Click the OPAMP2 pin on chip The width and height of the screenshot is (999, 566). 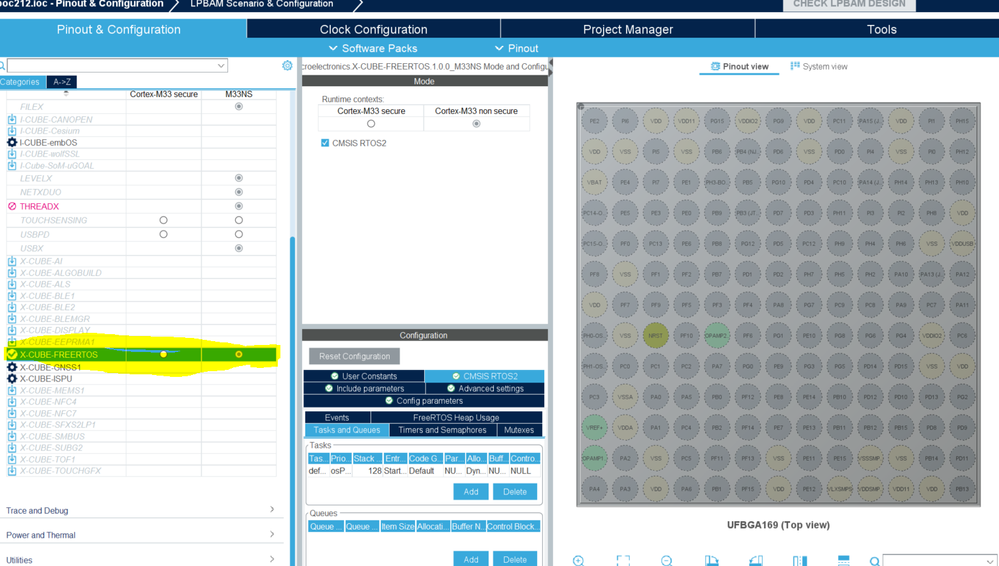click(x=716, y=335)
